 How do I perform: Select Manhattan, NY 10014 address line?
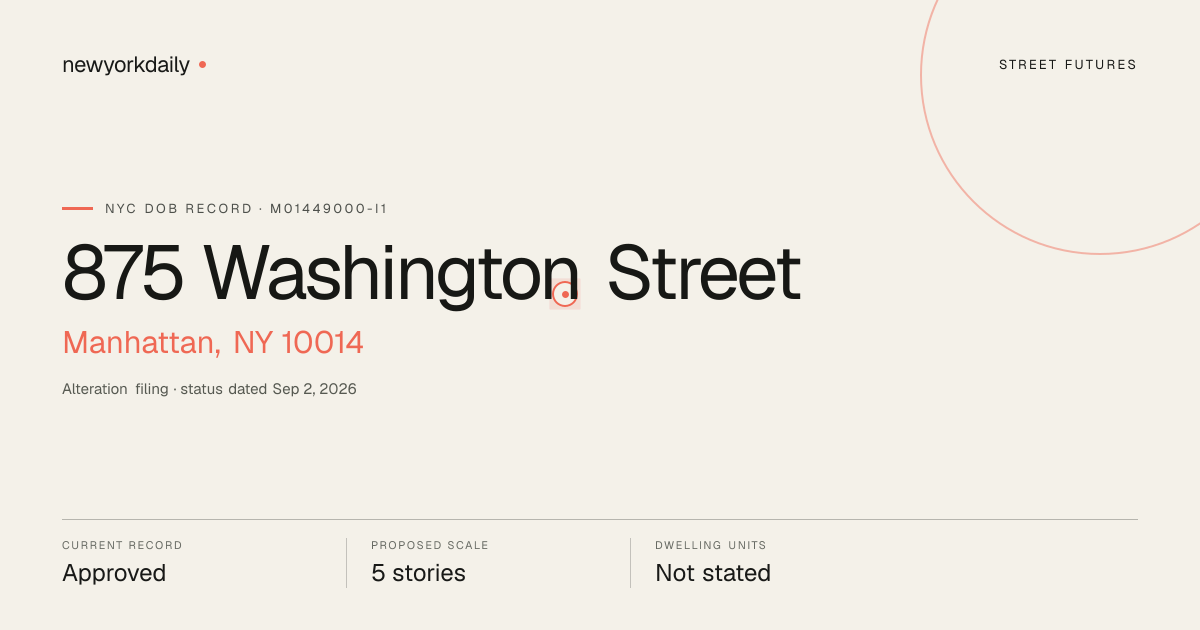coord(213,343)
